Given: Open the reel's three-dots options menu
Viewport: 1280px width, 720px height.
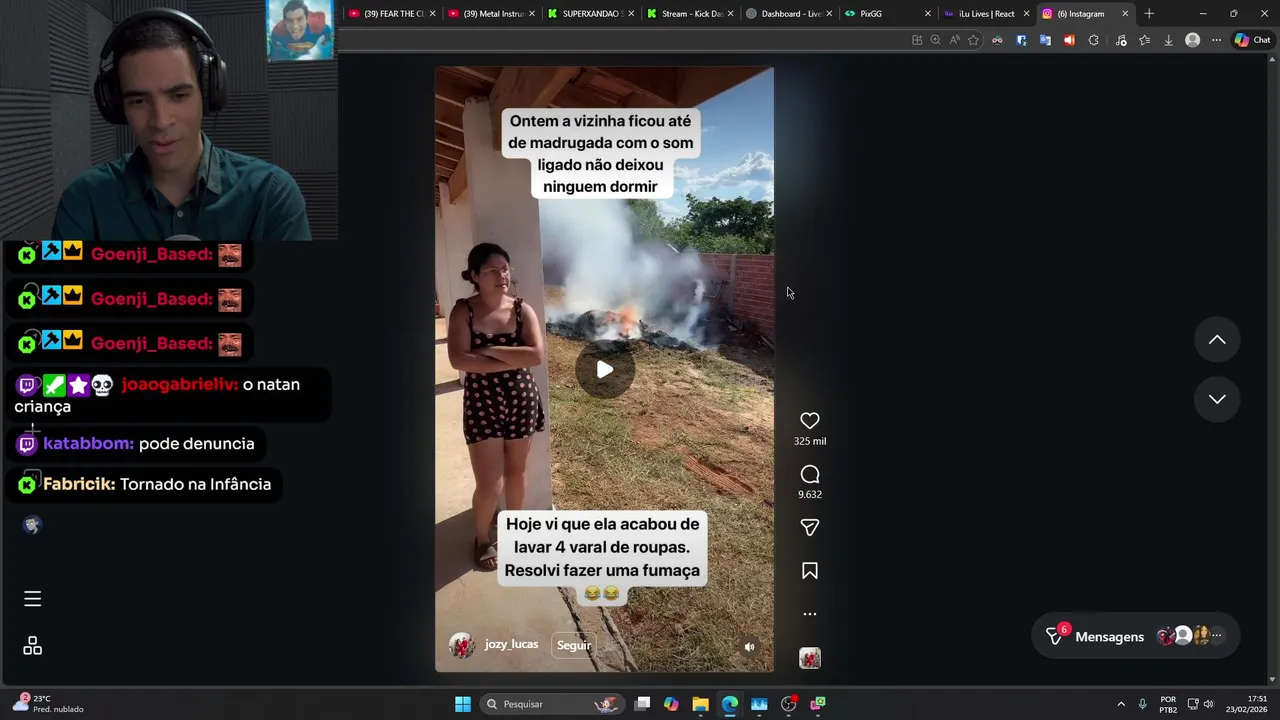Looking at the screenshot, I should pyautogui.click(x=810, y=614).
